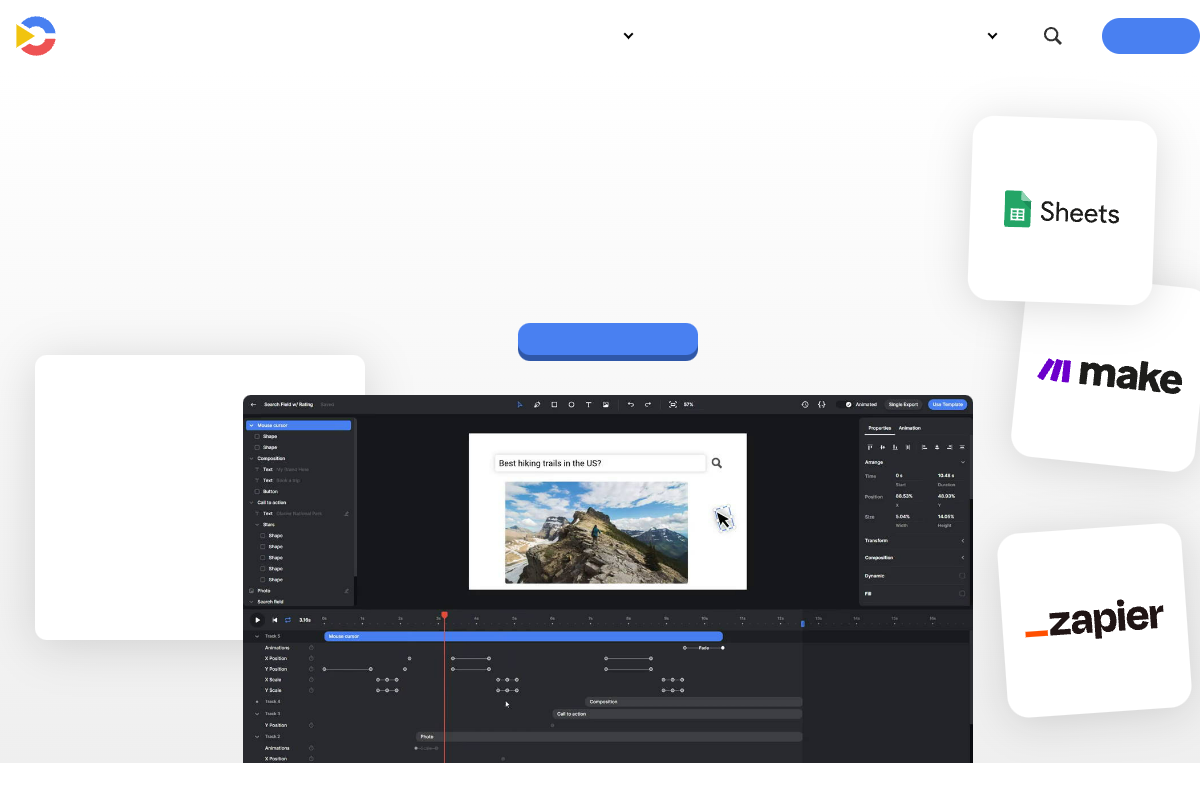
Task: Open the Image insert tool
Action: click(606, 404)
